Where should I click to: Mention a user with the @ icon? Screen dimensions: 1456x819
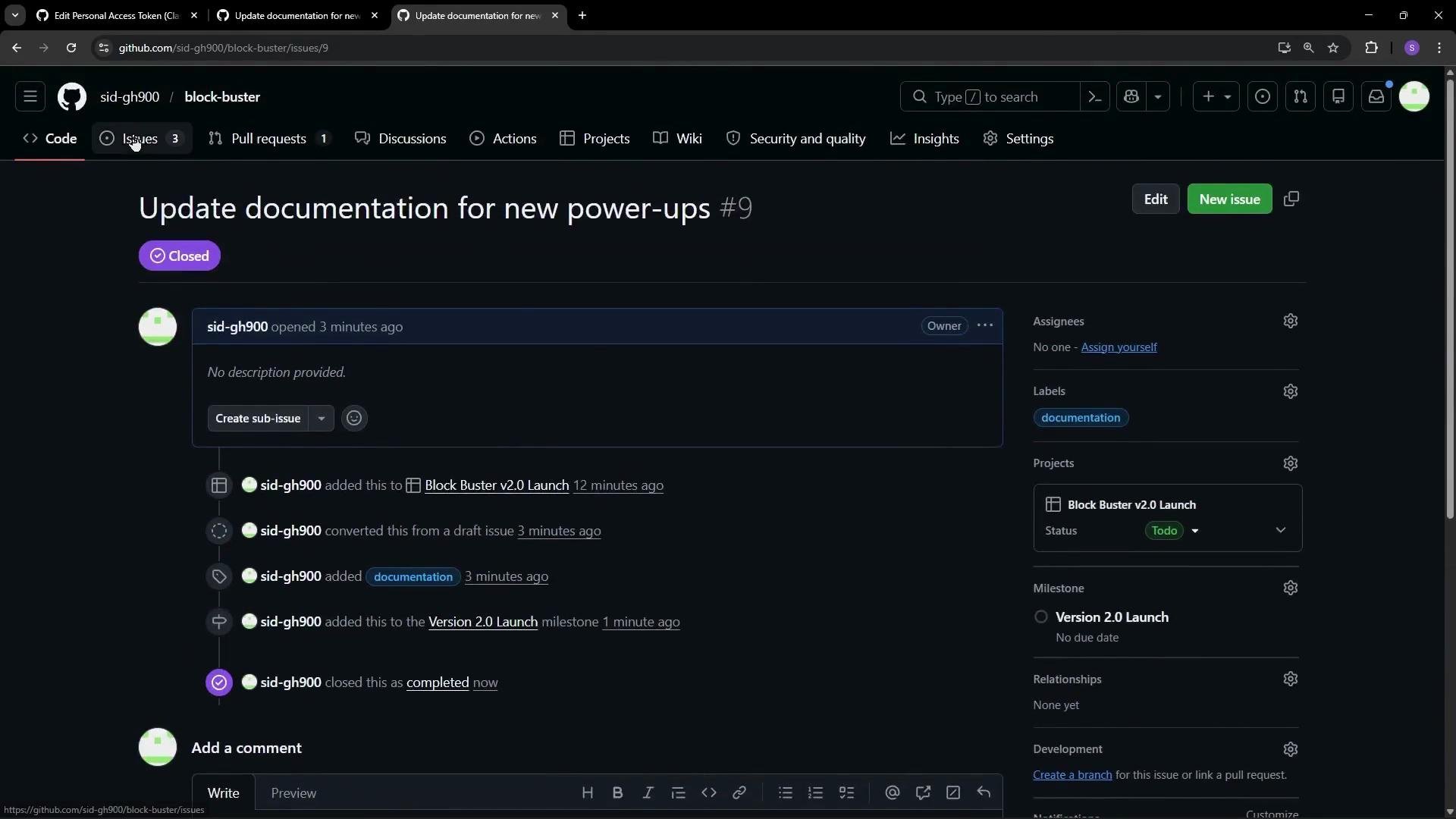[x=893, y=792]
